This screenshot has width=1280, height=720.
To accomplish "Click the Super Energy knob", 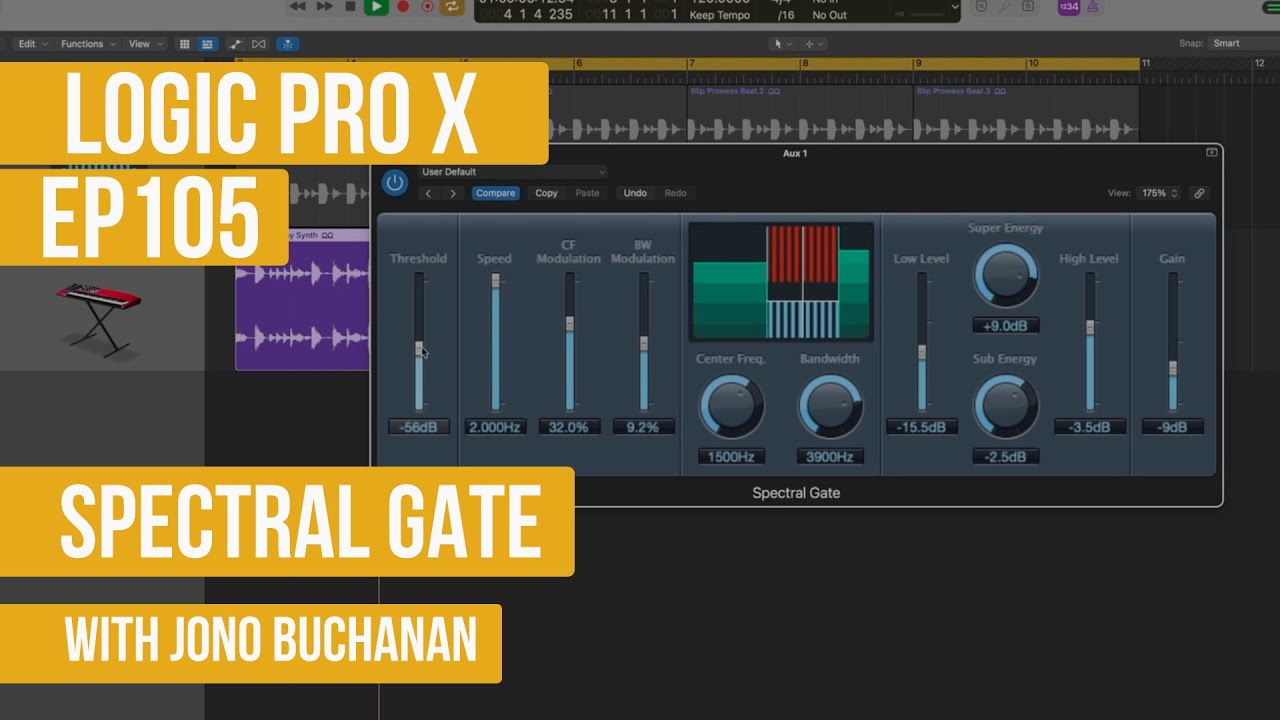I will (x=1006, y=275).
